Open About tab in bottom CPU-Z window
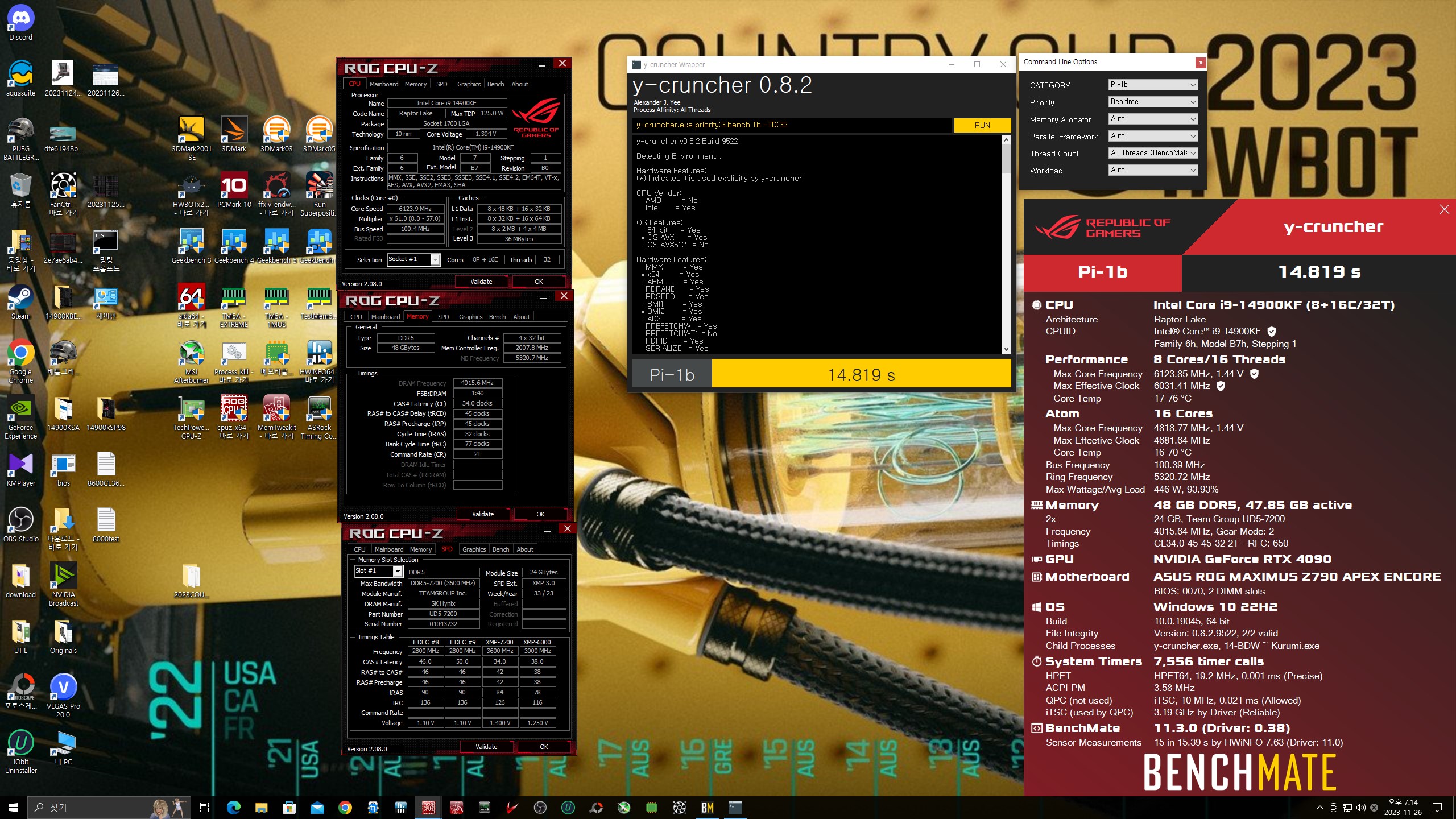 (x=525, y=549)
